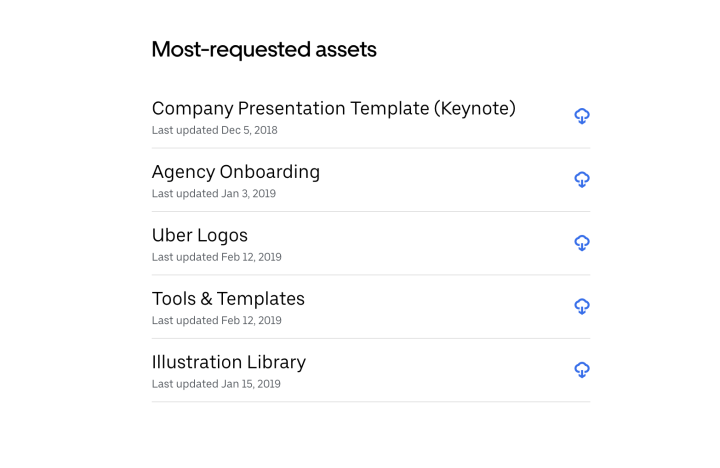
Task: Download Illustration Library using its cloud icon
Action: 582,370
